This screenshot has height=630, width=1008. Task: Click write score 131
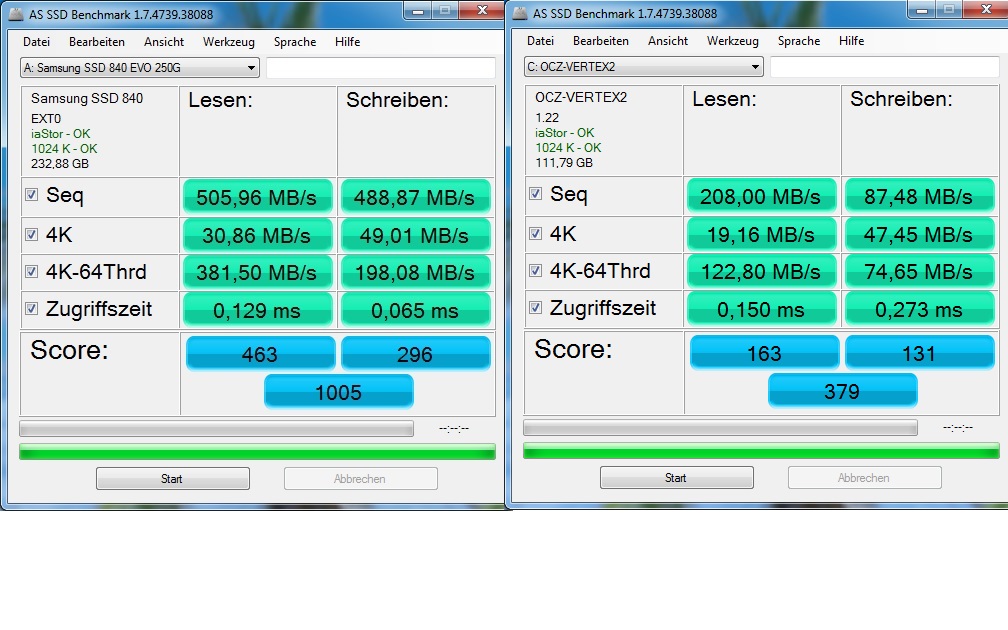click(919, 352)
